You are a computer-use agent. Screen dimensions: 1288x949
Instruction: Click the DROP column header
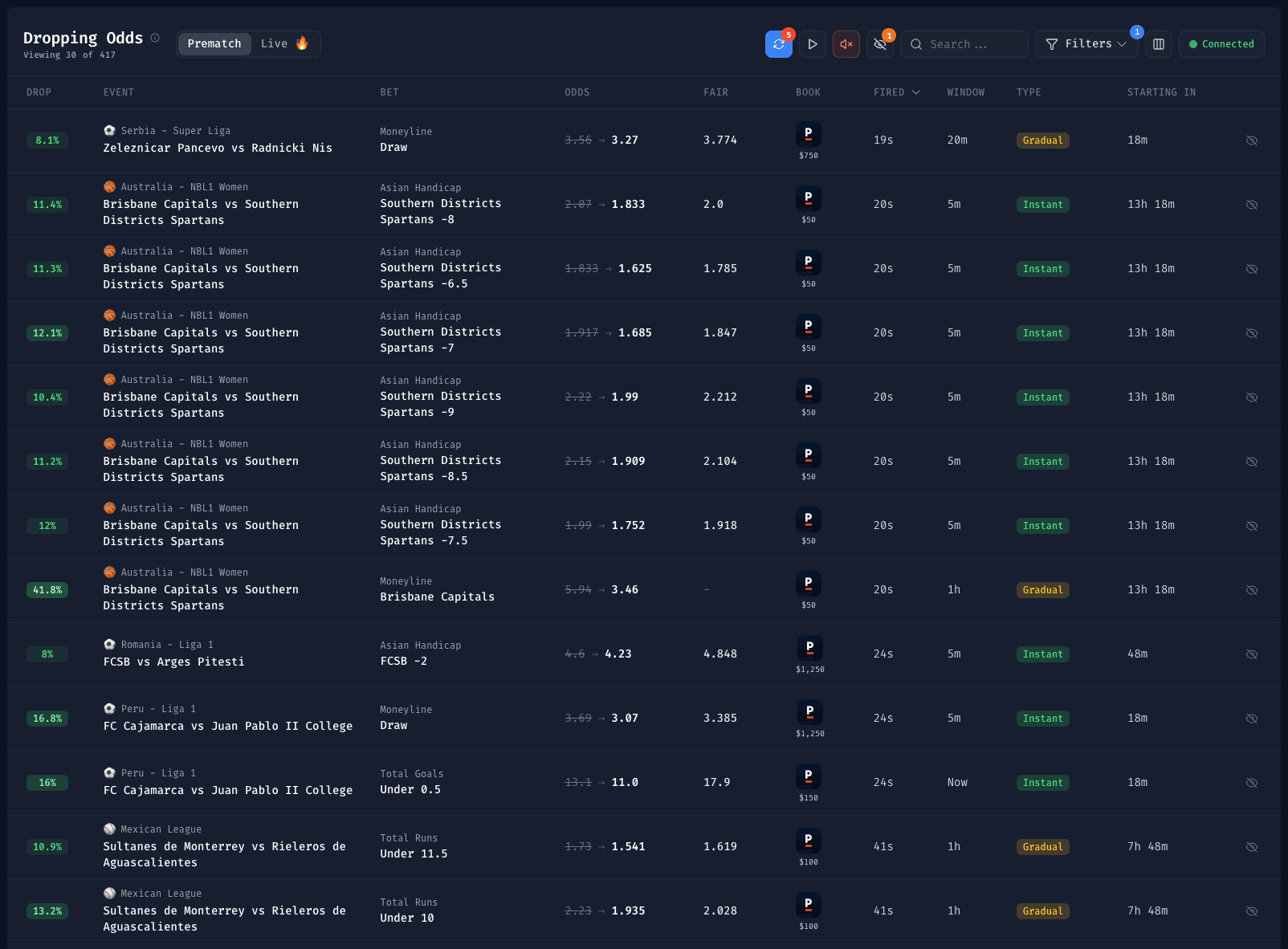pyautogui.click(x=39, y=92)
